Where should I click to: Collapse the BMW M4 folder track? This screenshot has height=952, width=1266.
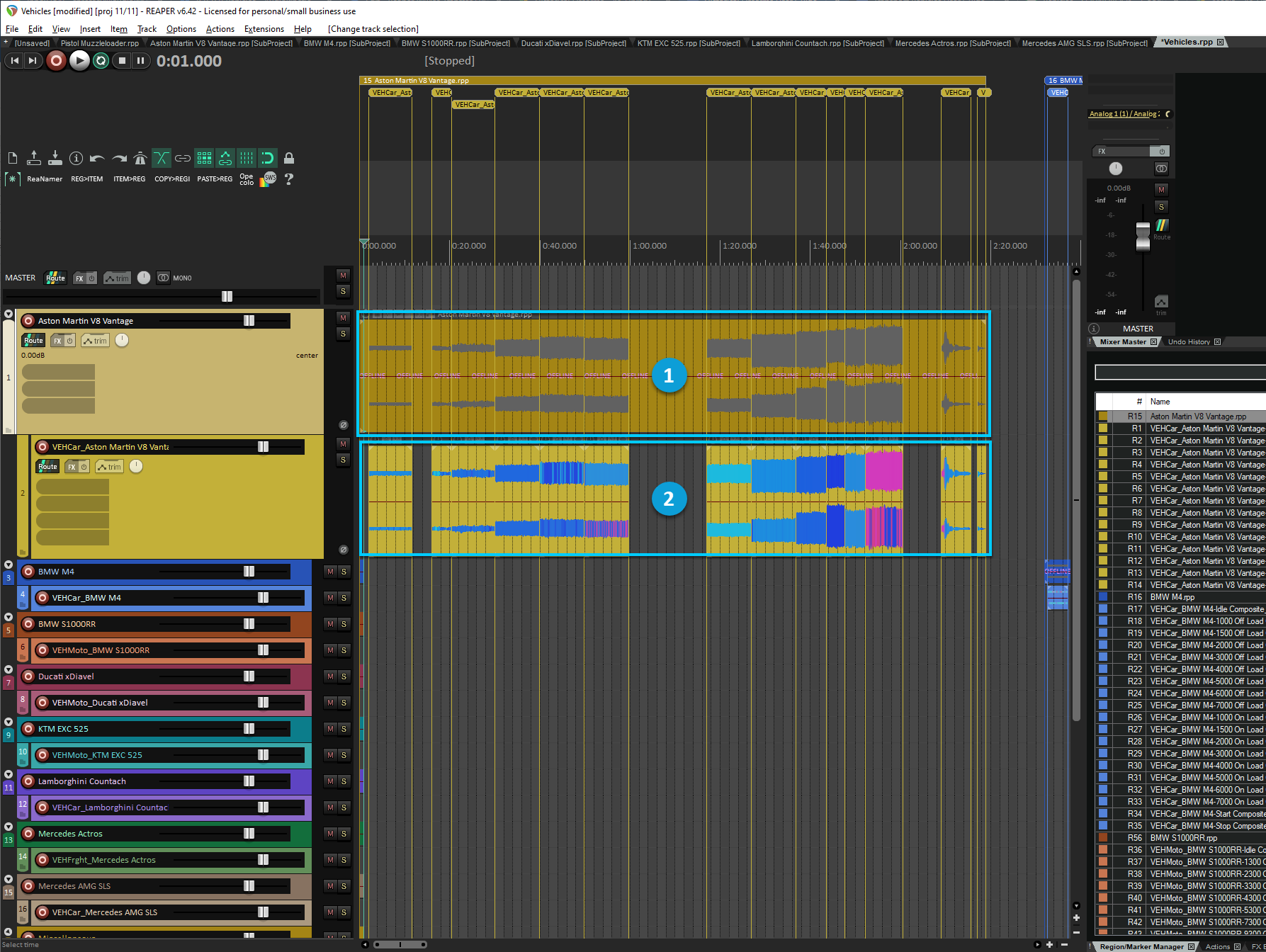9,565
